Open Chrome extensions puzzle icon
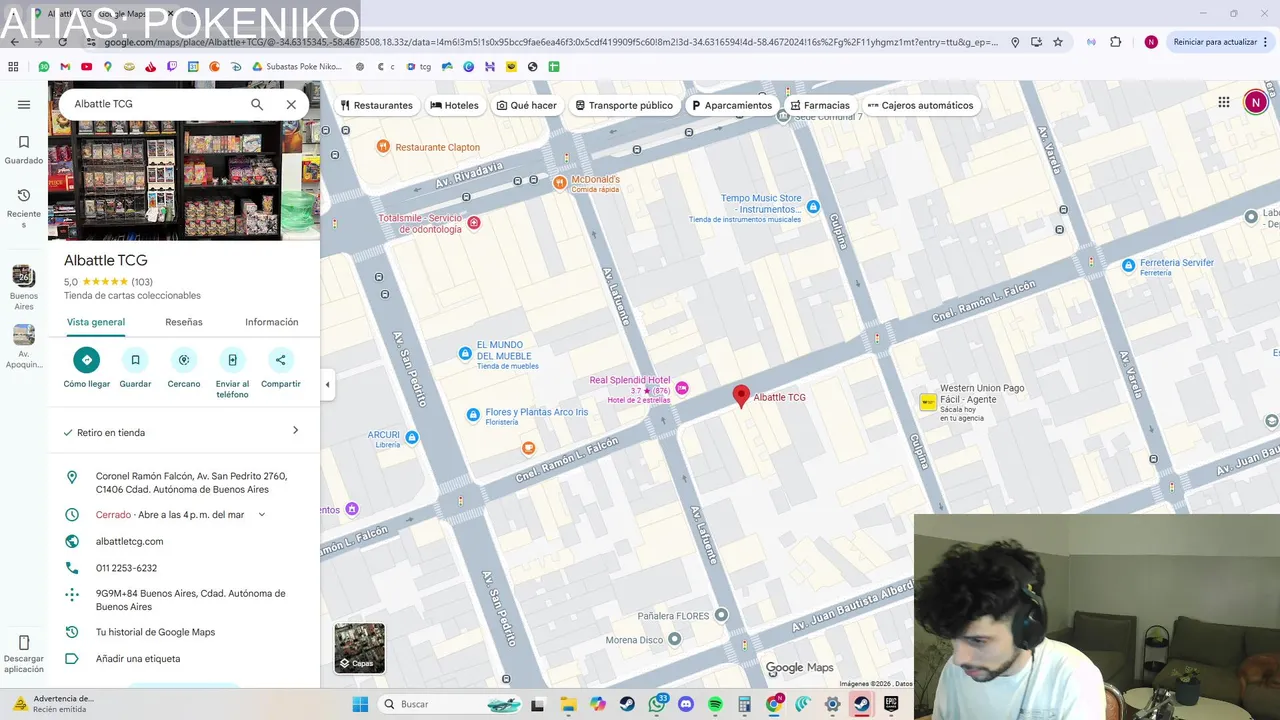This screenshot has width=1280, height=720. (x=1116, y=42)
